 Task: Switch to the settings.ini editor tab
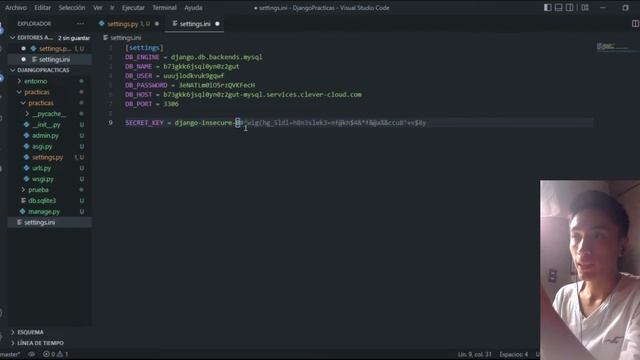click(x=195, y=24)
